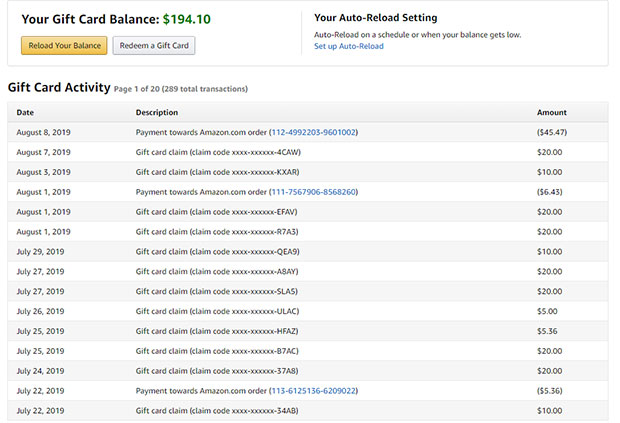Click the Redeem a Gift Card button
Screen dimensions: 620x423
154,45
